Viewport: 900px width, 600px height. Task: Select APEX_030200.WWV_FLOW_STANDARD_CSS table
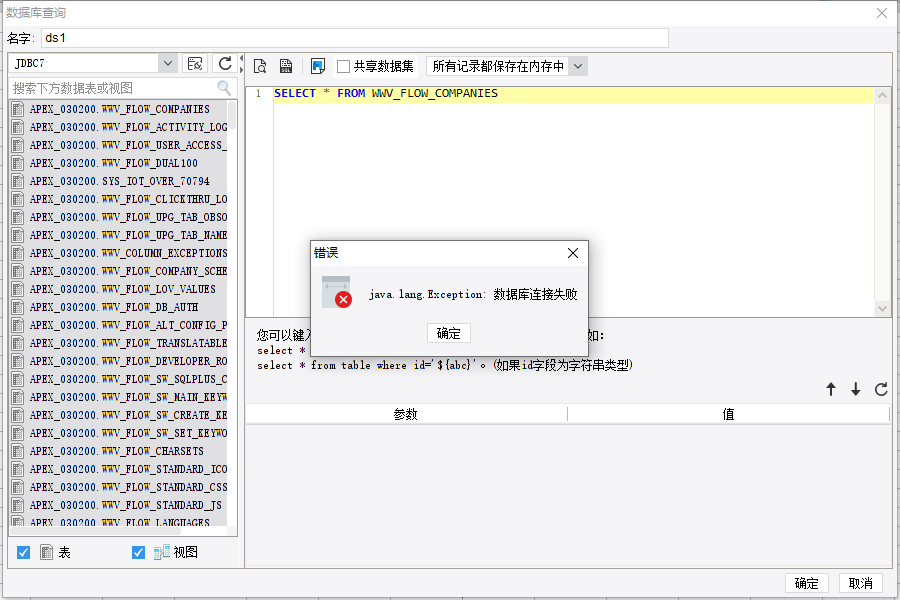(x=118, y=487)
